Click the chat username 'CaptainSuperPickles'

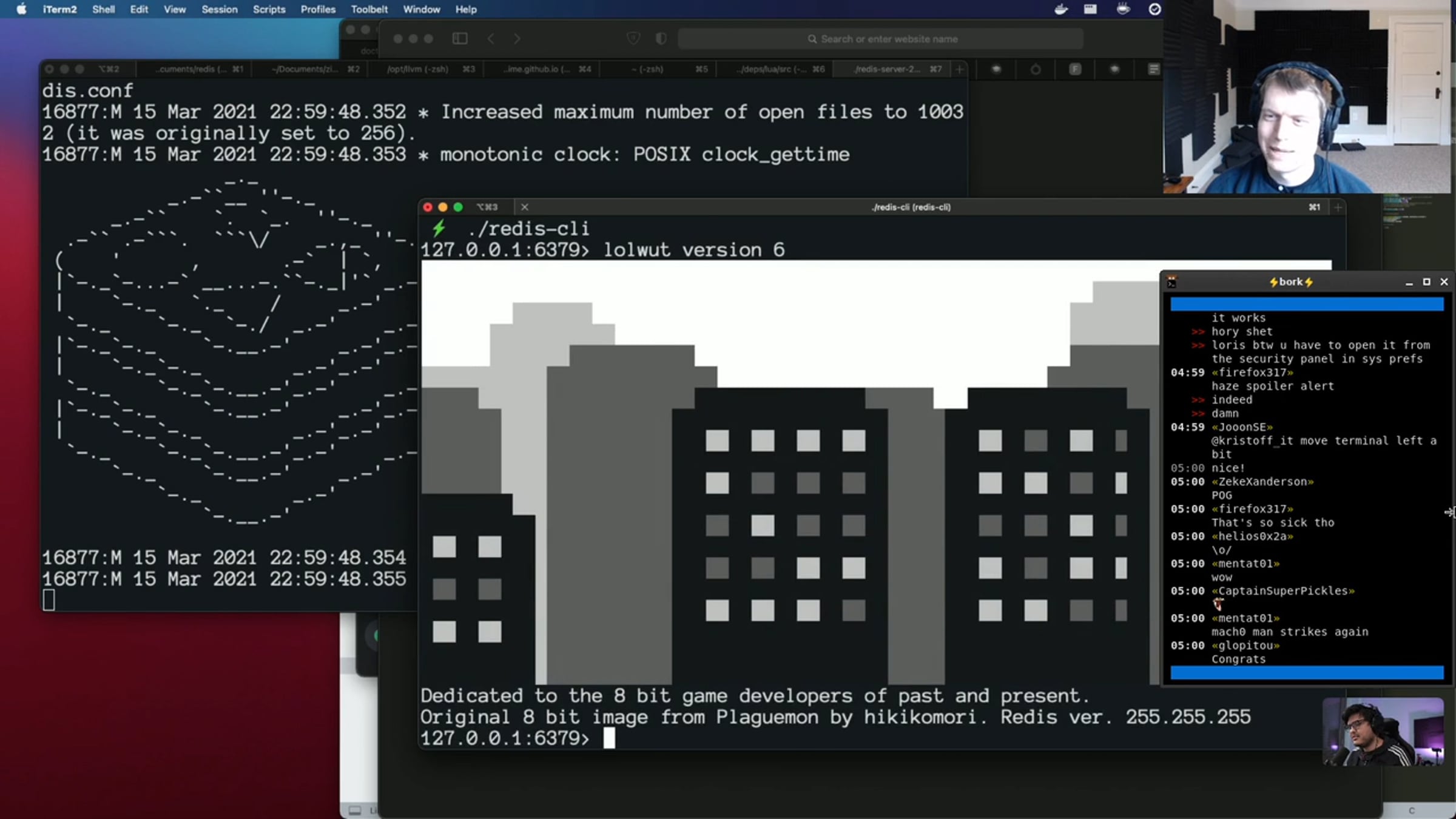(1283, 591)
